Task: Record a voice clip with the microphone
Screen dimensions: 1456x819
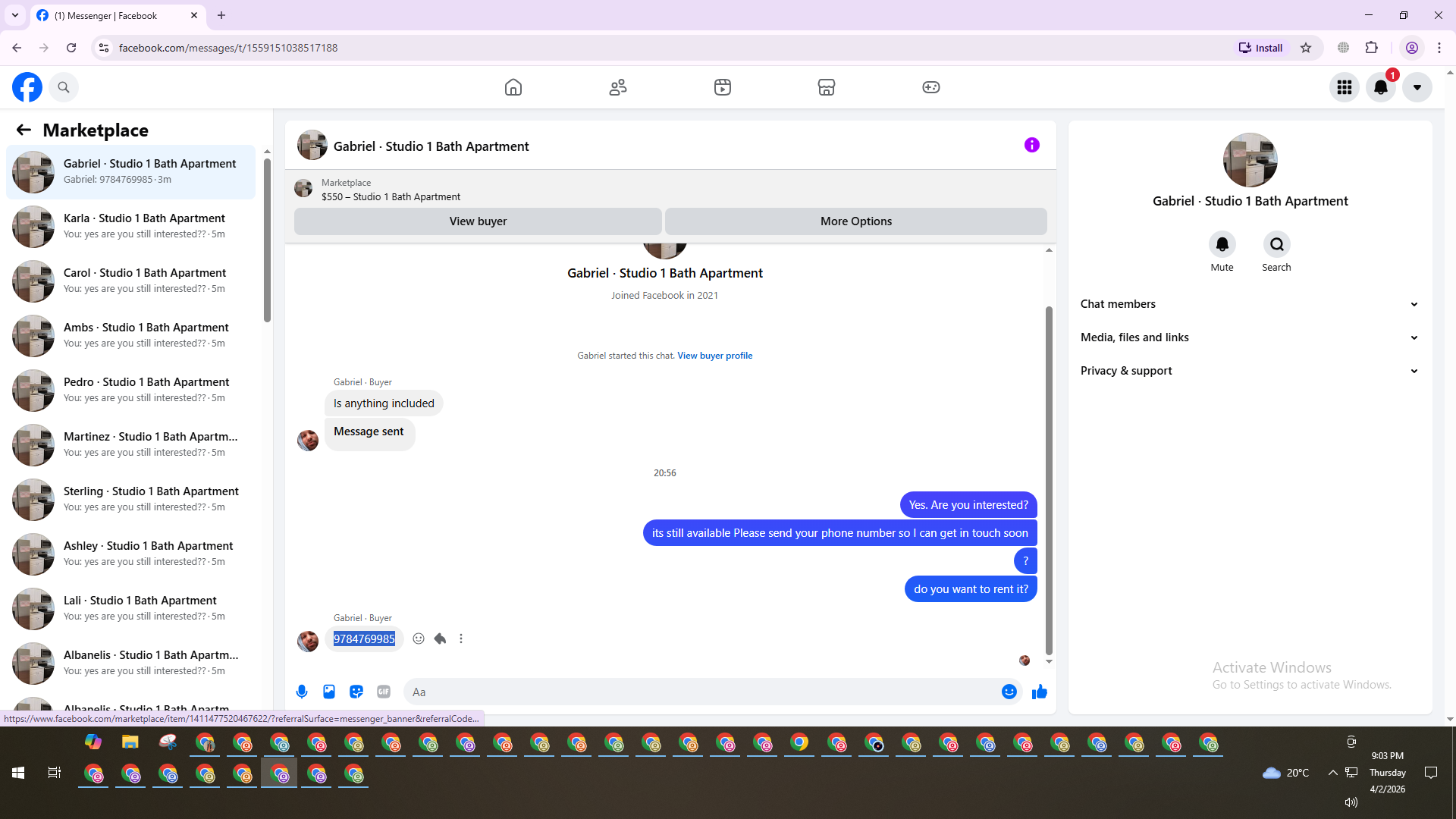Action: pyautogui.click(x=302, y=692)
